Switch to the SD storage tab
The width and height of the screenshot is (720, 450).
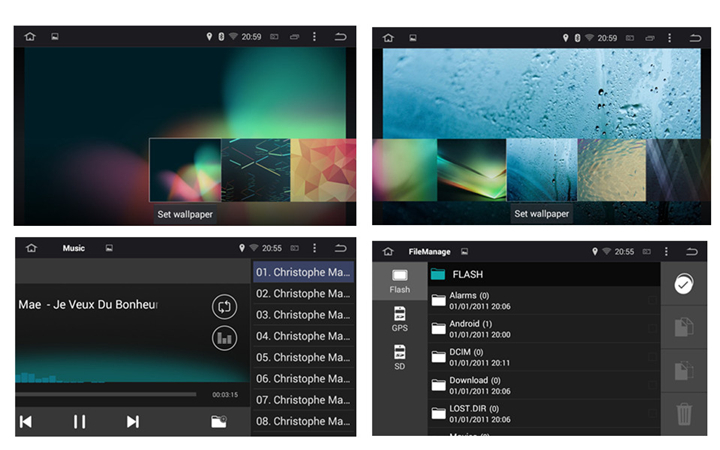[x=399, y=357]
